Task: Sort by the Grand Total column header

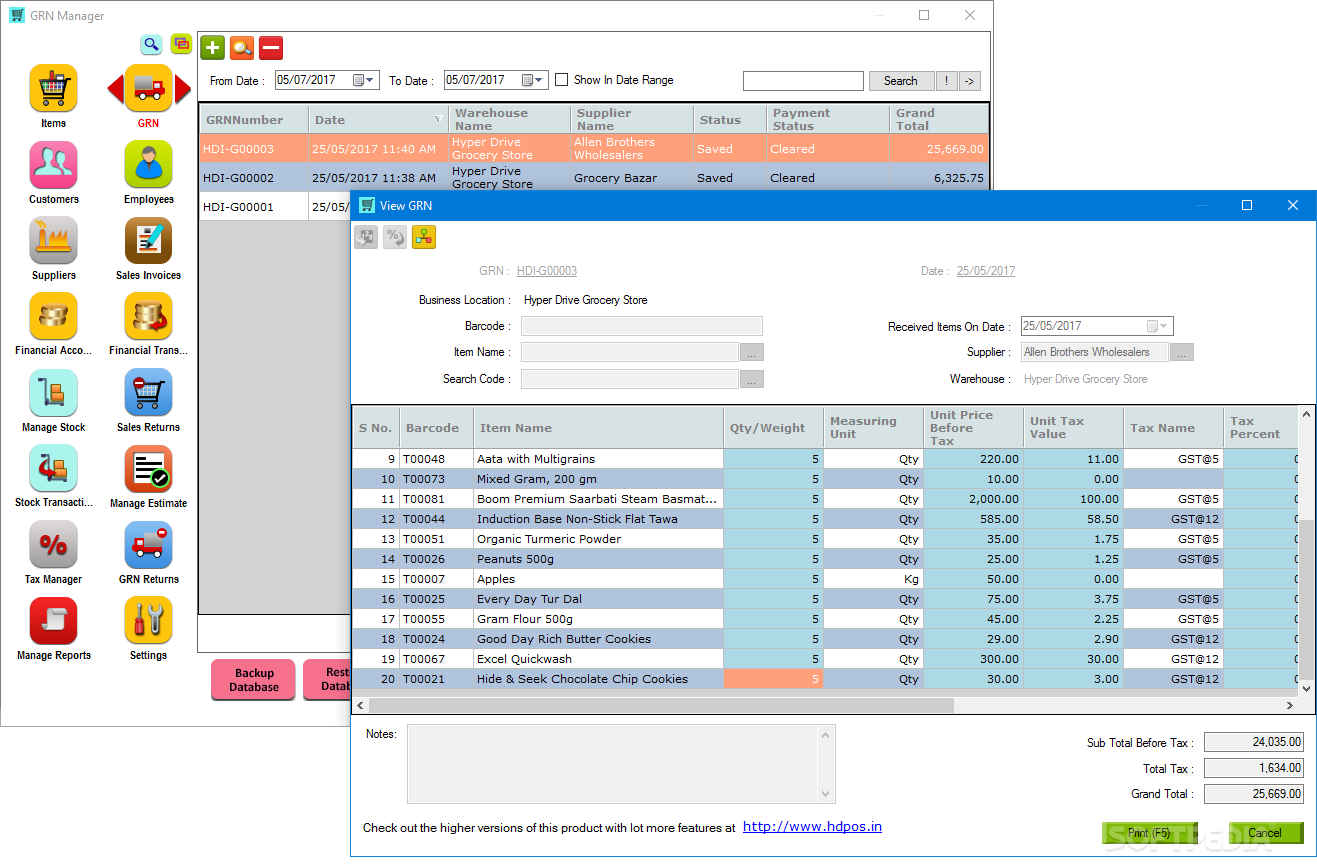Action: (938, 120)
